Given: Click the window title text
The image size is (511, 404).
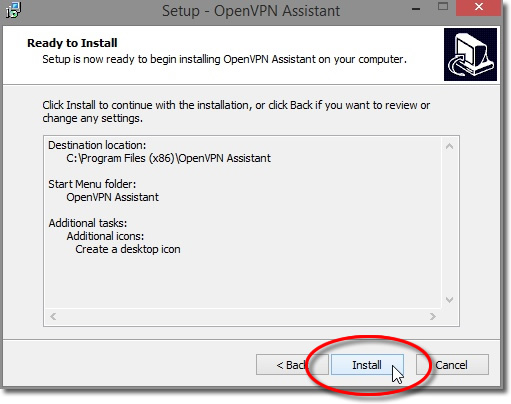Looking at the screenshot, I should pos(251,11).
